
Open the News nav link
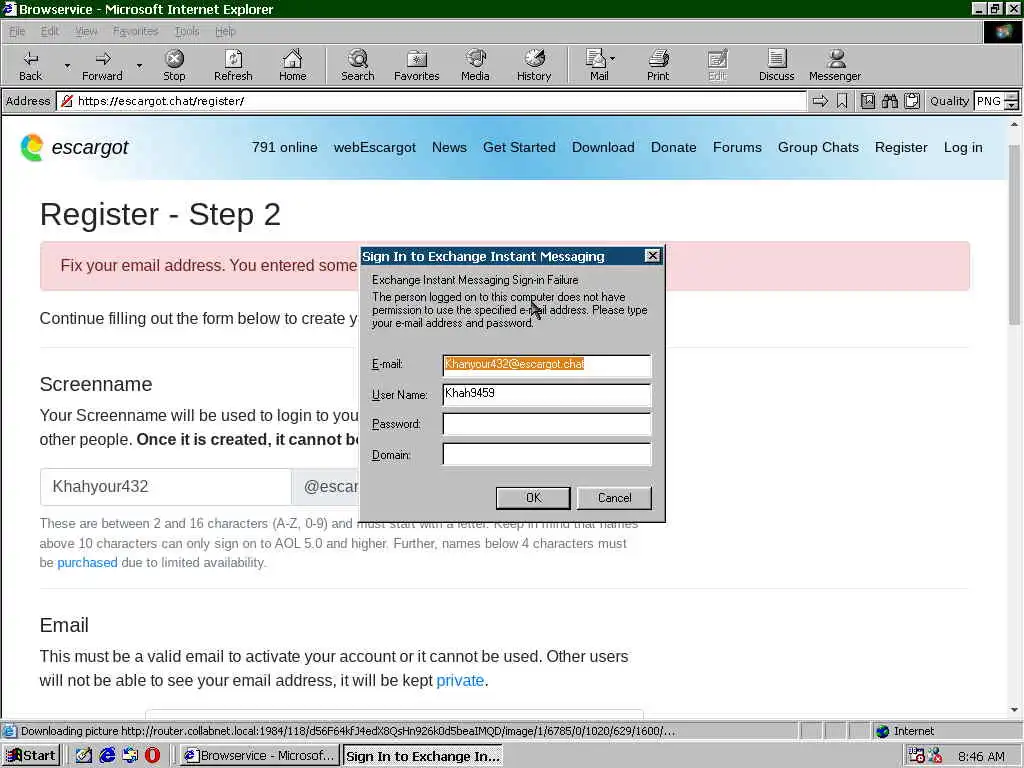pyautogui.click(x=449, y=148)
